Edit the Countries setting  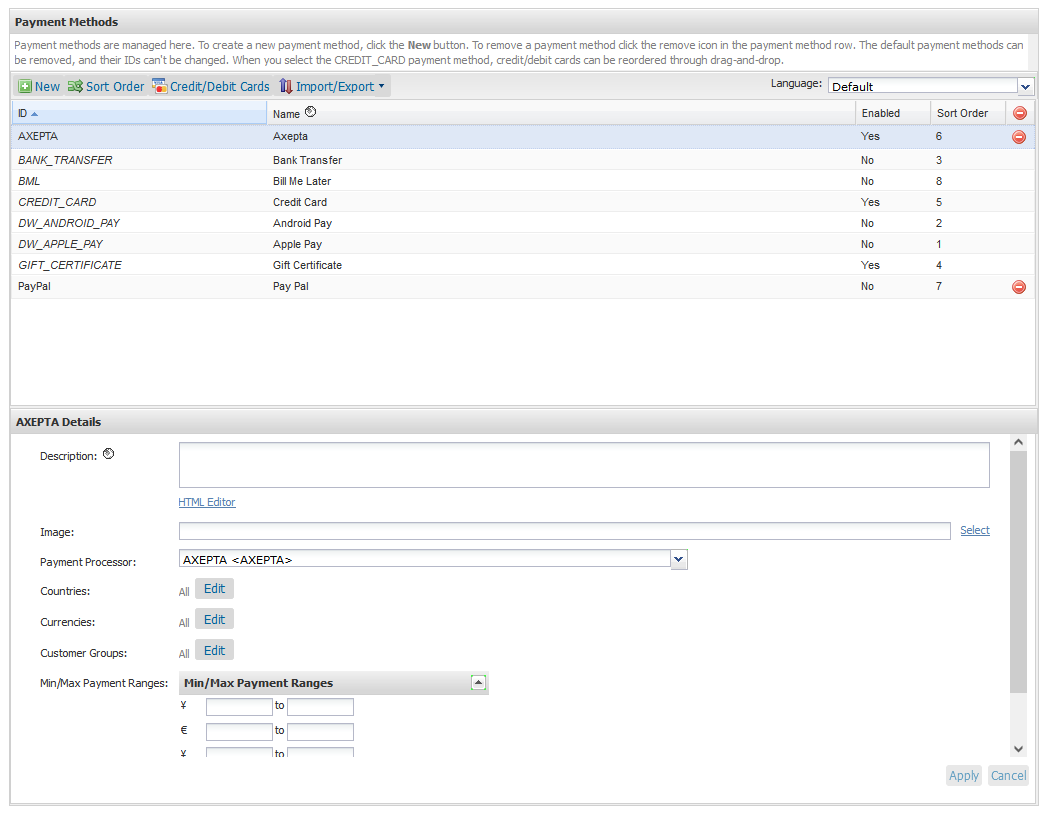(x=214, y=589)
